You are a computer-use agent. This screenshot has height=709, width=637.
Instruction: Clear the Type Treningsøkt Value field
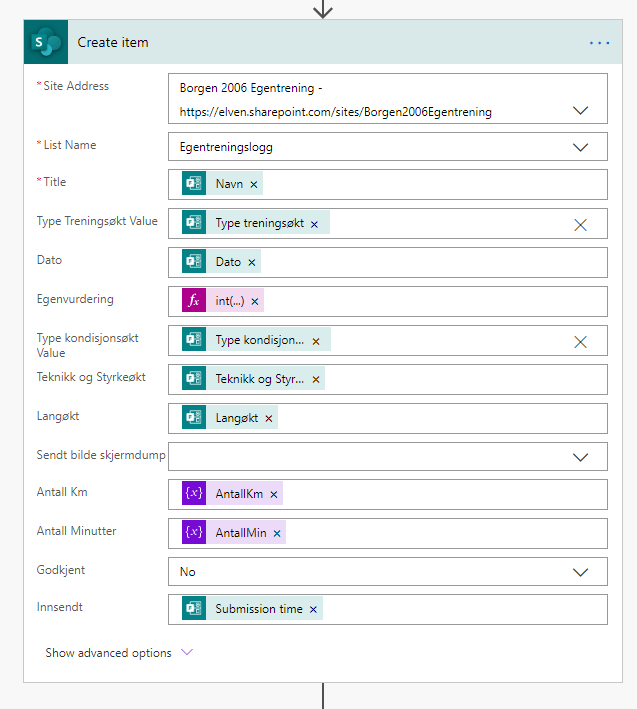coord(580,225)
